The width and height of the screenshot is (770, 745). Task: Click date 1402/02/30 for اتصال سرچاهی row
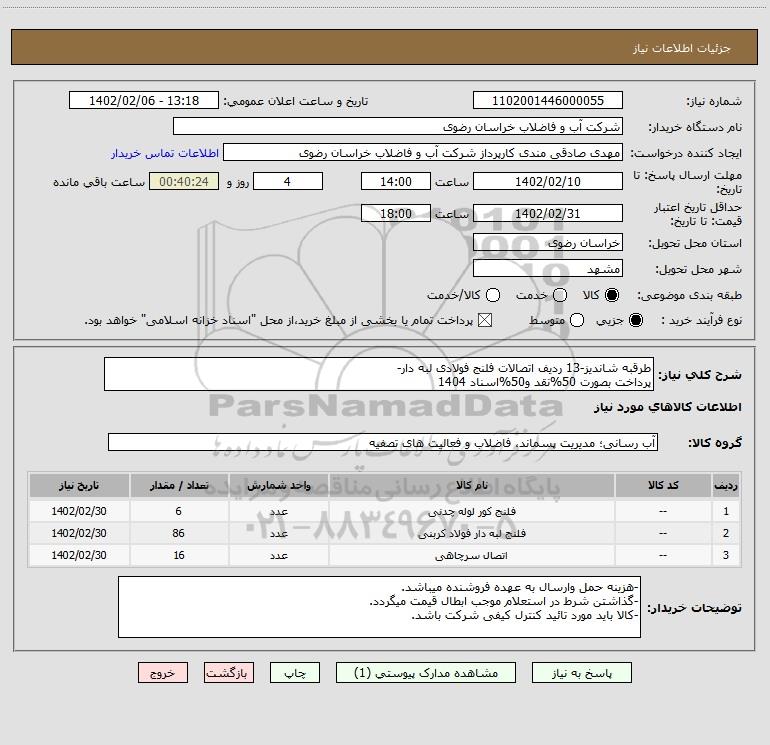(x=79, y=555)
